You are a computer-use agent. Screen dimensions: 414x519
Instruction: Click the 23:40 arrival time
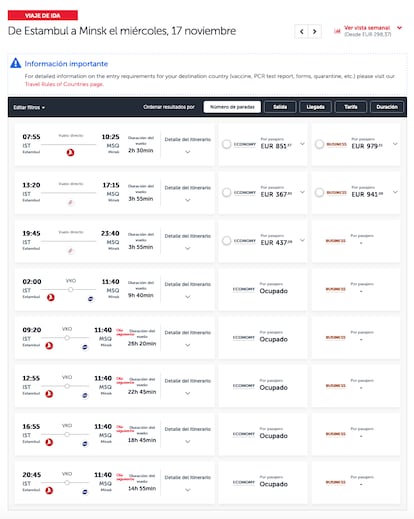(x=110, y=233)
